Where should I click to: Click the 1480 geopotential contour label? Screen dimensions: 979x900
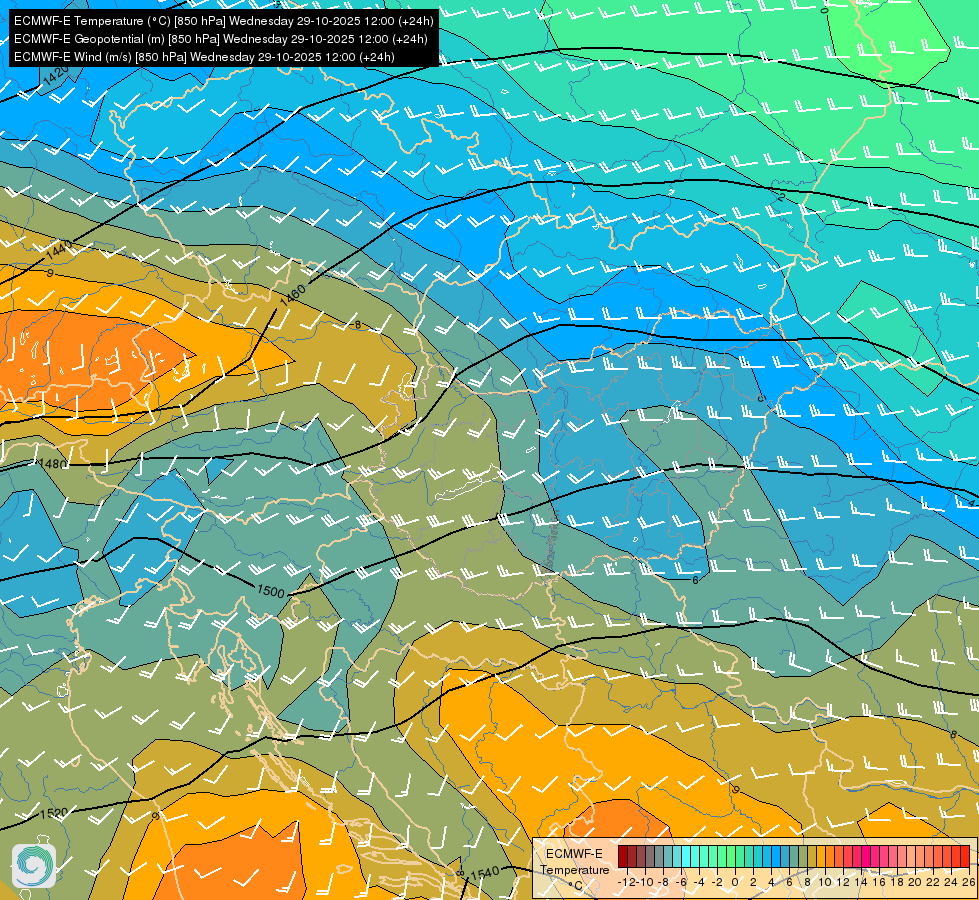coord(52,463)
